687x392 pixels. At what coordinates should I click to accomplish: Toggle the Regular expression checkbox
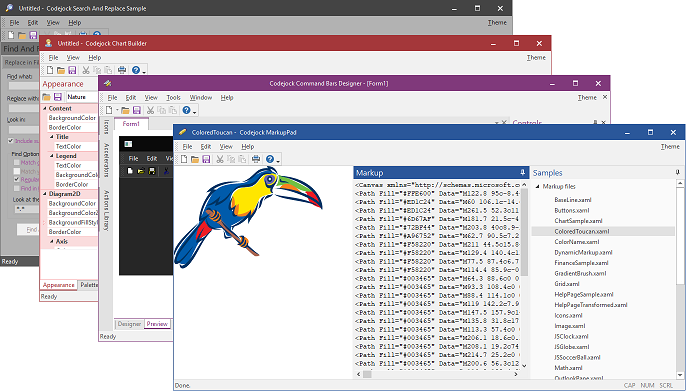pos(17,180)
